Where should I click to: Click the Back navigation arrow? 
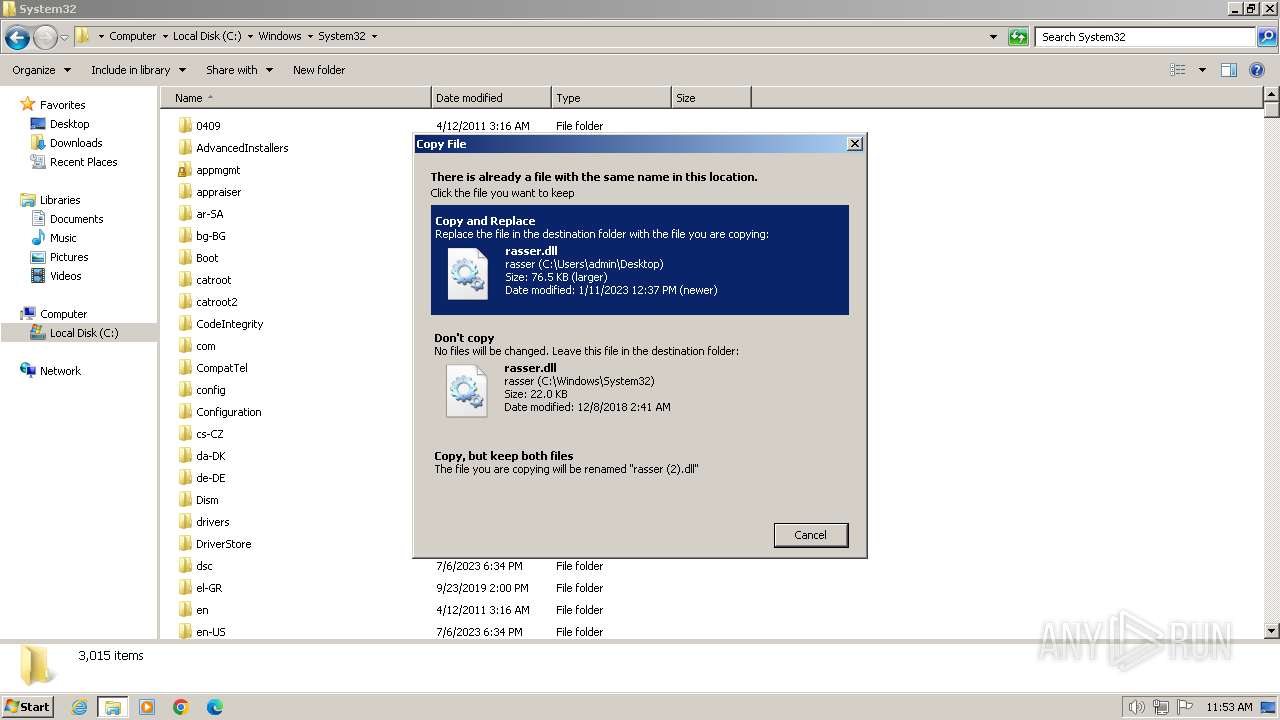click(17, 37)
